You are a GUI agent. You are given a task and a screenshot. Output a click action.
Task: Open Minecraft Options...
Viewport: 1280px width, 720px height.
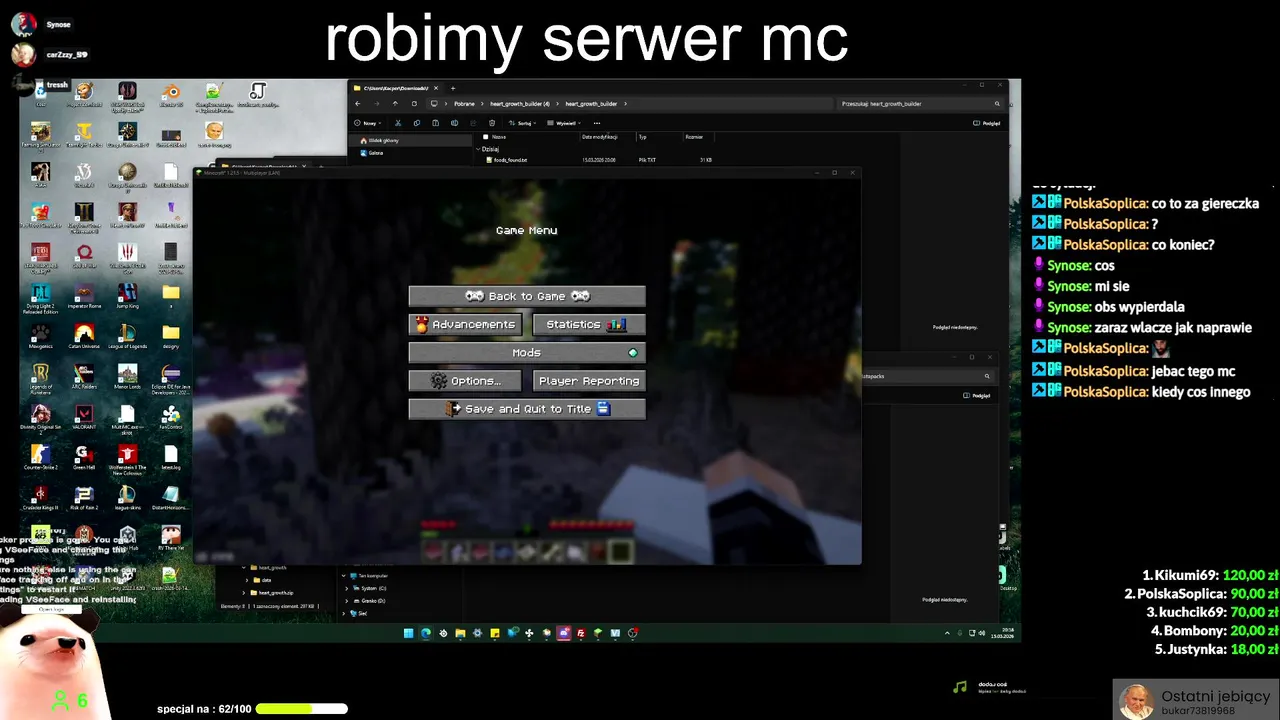[x=465, y=380]
